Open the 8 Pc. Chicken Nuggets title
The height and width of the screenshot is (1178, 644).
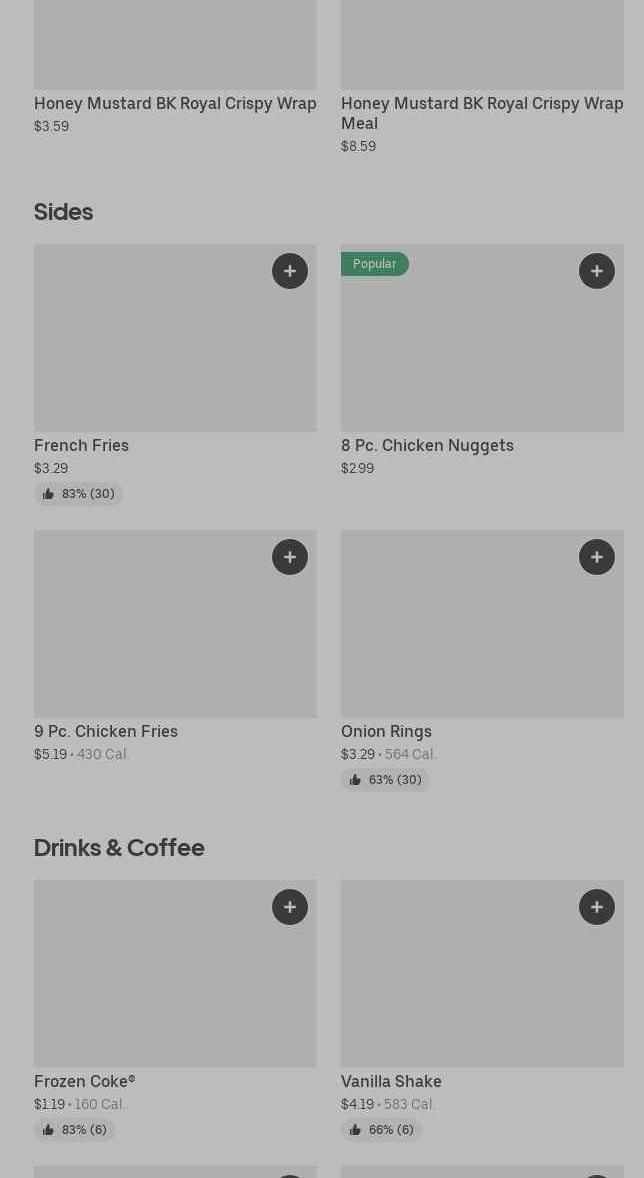(x=427, y=446)
